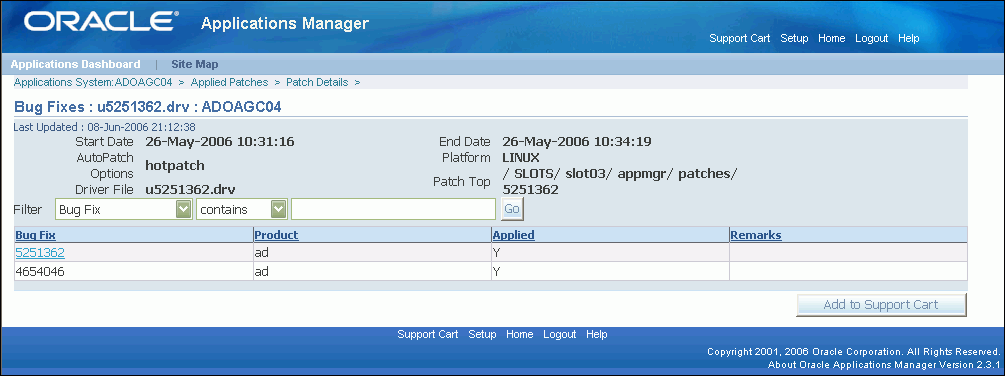Go to Home footer link

519,334
